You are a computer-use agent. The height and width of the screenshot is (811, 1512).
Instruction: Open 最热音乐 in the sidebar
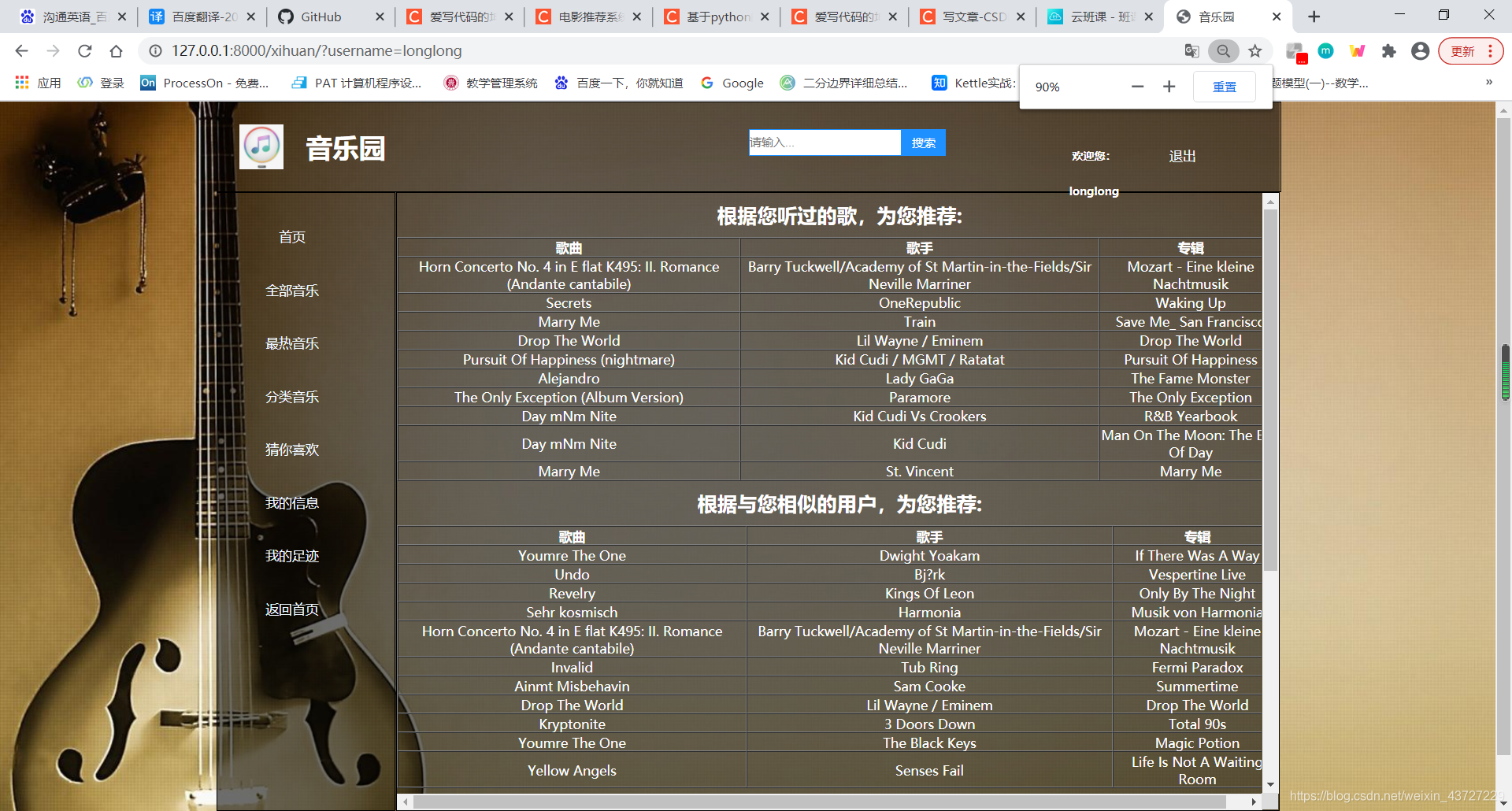click(x=292, y=343)
